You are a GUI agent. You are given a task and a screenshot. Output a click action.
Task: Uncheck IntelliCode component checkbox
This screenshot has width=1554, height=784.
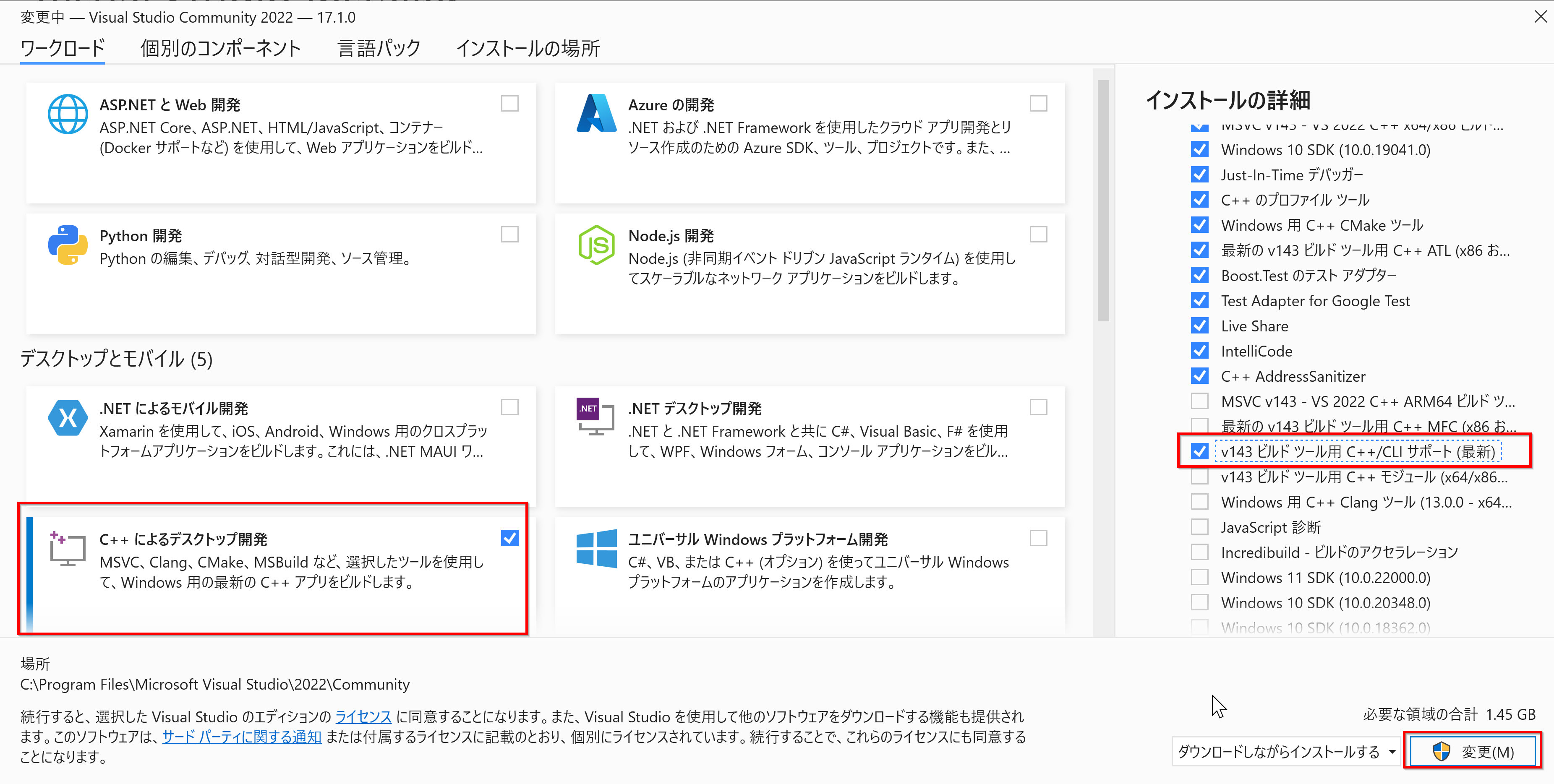coord(1200,350)
